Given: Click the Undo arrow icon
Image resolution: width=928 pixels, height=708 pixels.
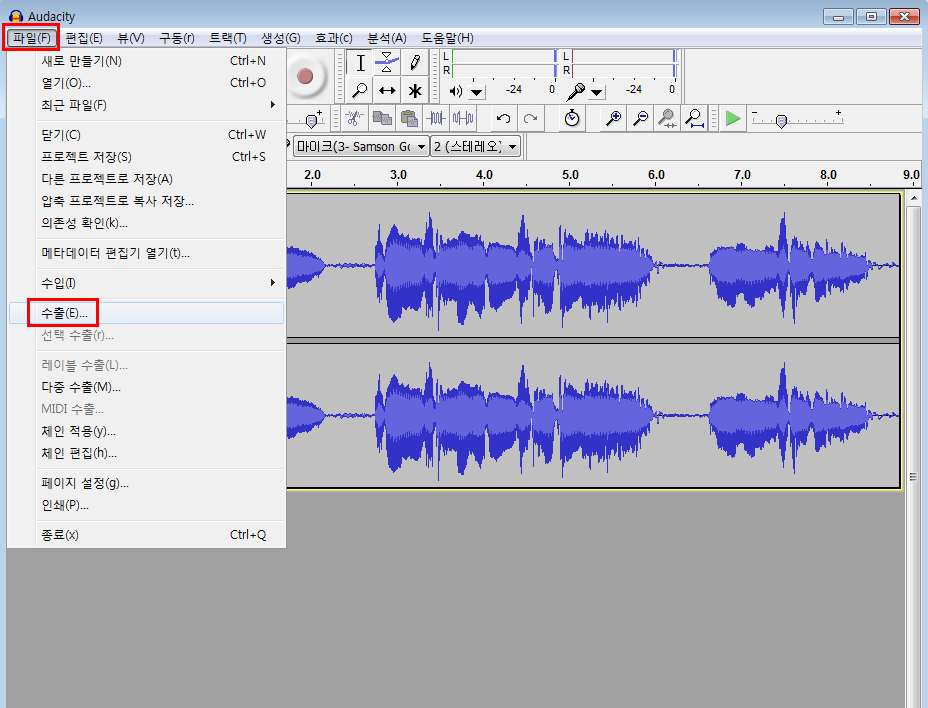Looking at the screenshot, I should (x=503, y=118).
